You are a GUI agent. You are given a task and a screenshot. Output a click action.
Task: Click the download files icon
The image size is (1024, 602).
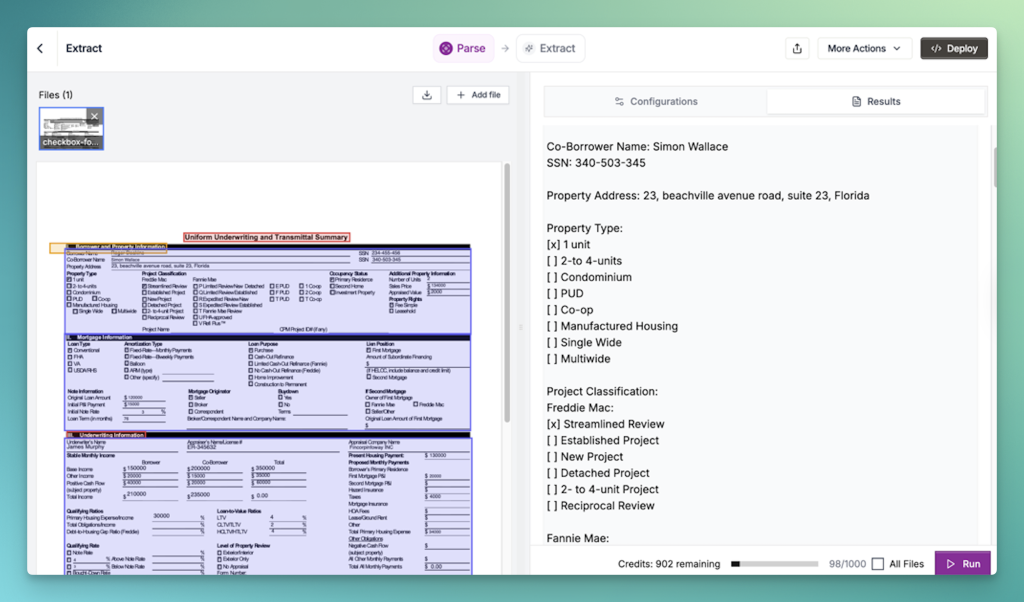pos(427,95)
